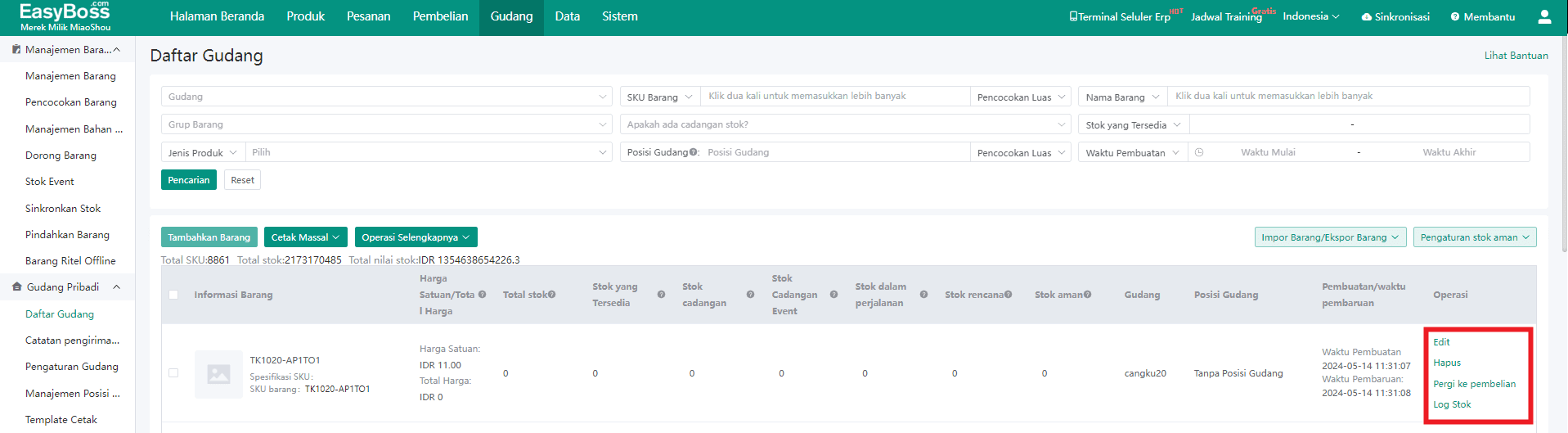
Task: Open the Waktu Pembuatan dropdown
Action: click(1133, 152)
